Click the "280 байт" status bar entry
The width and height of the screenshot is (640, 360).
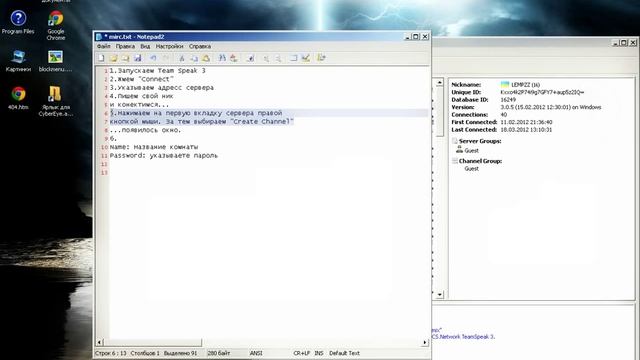[x=219, y=353]
